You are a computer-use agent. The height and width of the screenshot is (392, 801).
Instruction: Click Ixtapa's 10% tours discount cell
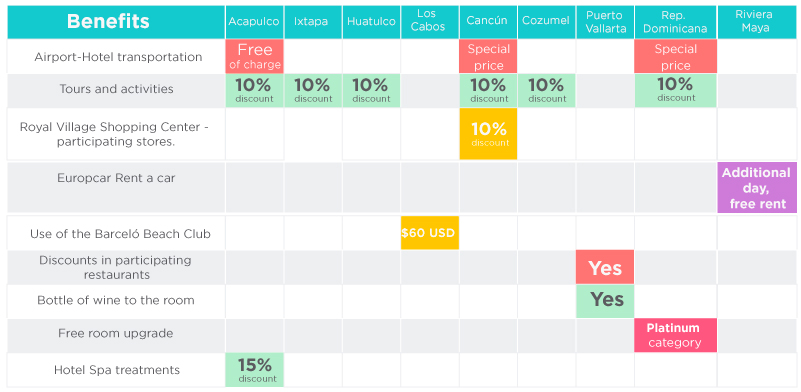[x=313, y=90]
